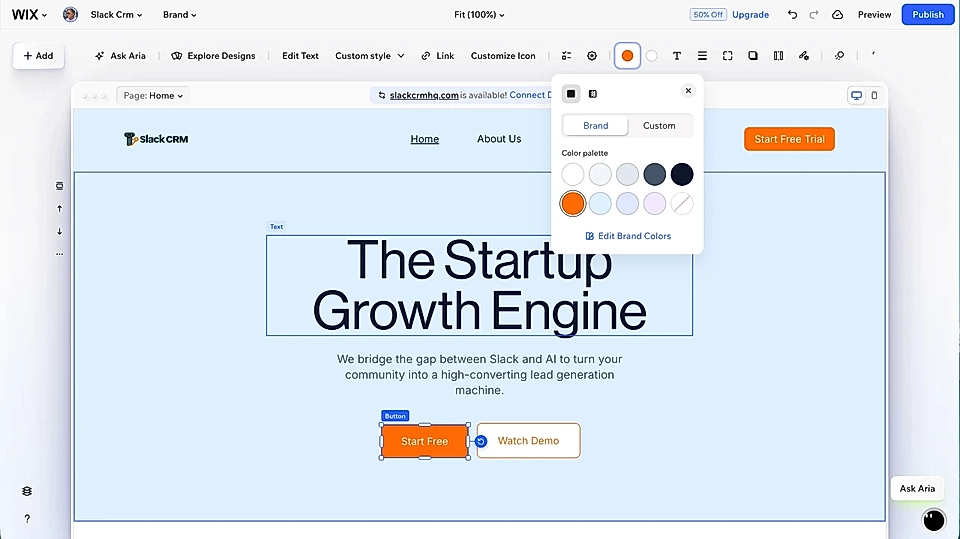The width and height of the screenshot is (960, 539).
Task: Open the checklist settings icon in toolbar
Action: click(x=566, y=56)
